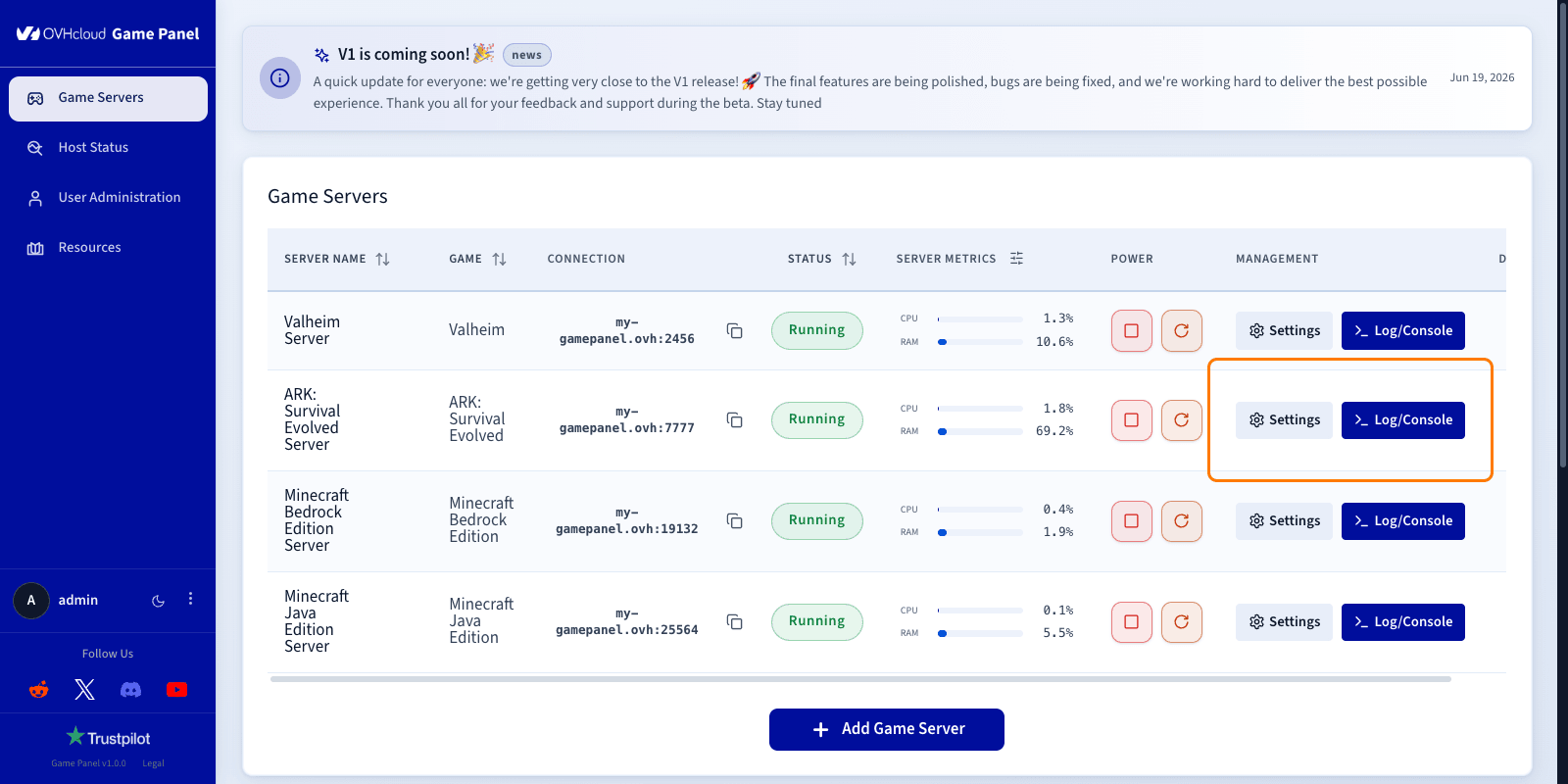Image resolution: width=1568 pixels, height=784 pixels.
Task: Open the Resources section
Action: (108, 248)
